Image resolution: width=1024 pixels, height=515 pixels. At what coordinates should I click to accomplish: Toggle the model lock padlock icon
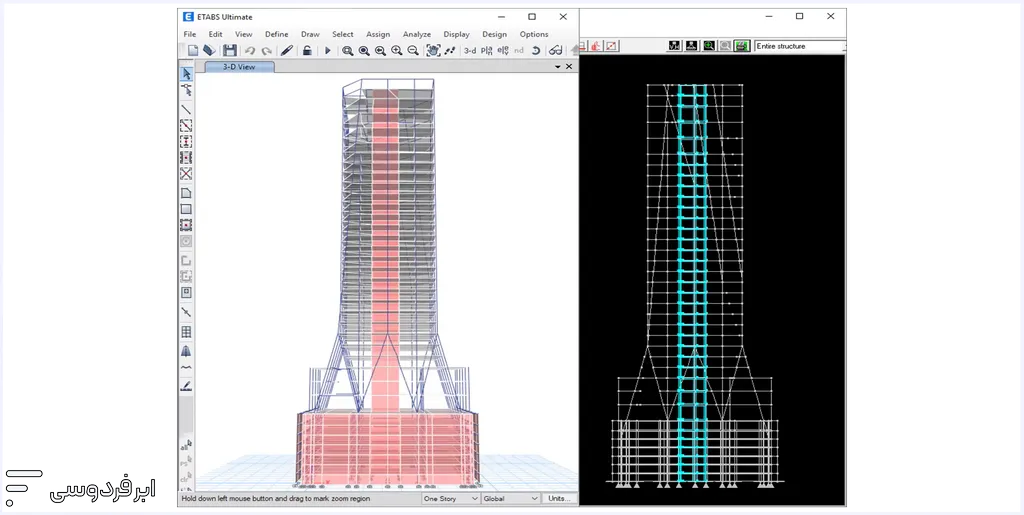(307, 50)
